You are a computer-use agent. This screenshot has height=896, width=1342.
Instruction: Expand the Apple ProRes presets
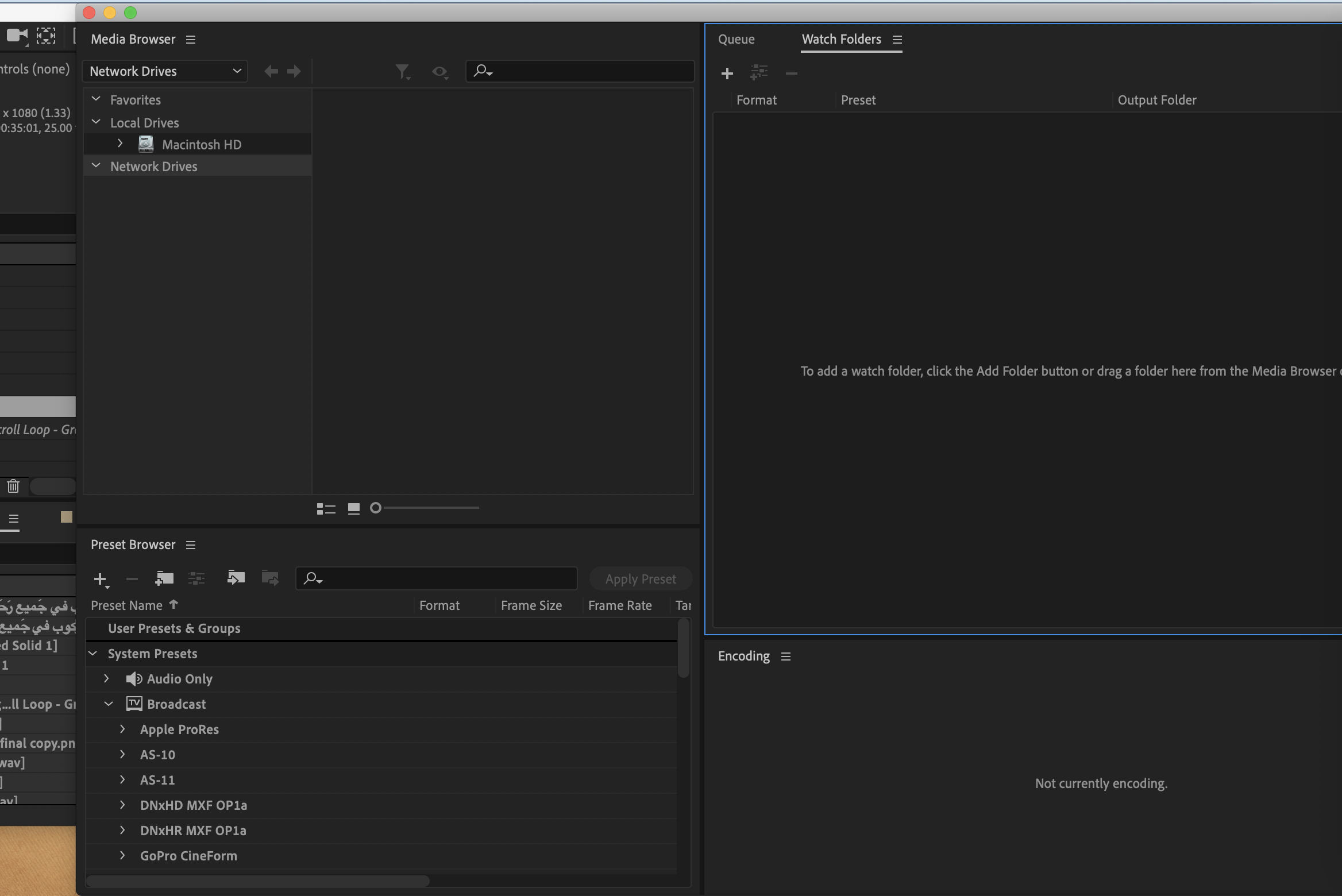point(122,729)
